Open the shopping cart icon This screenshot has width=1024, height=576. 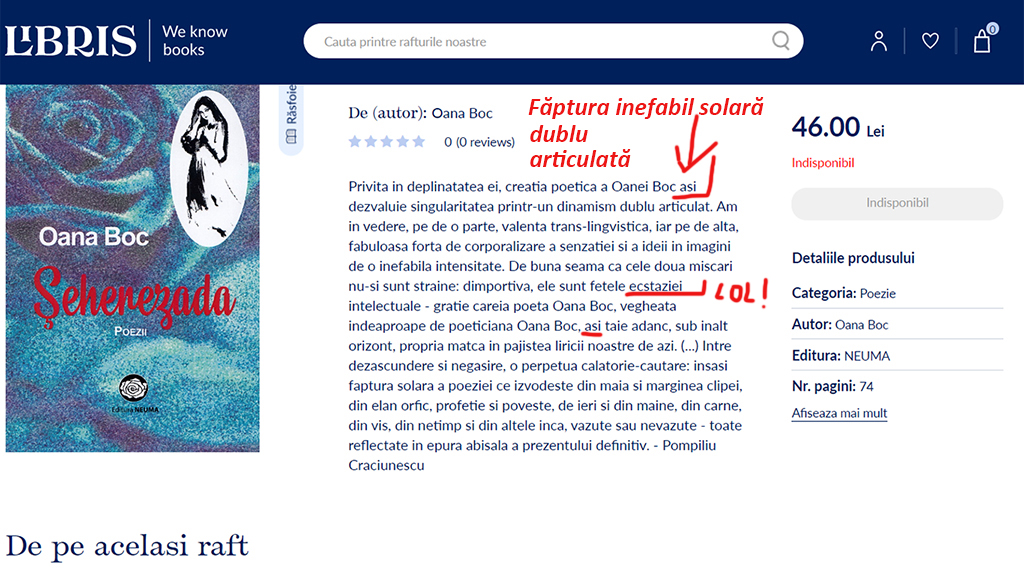pos(982,42)
